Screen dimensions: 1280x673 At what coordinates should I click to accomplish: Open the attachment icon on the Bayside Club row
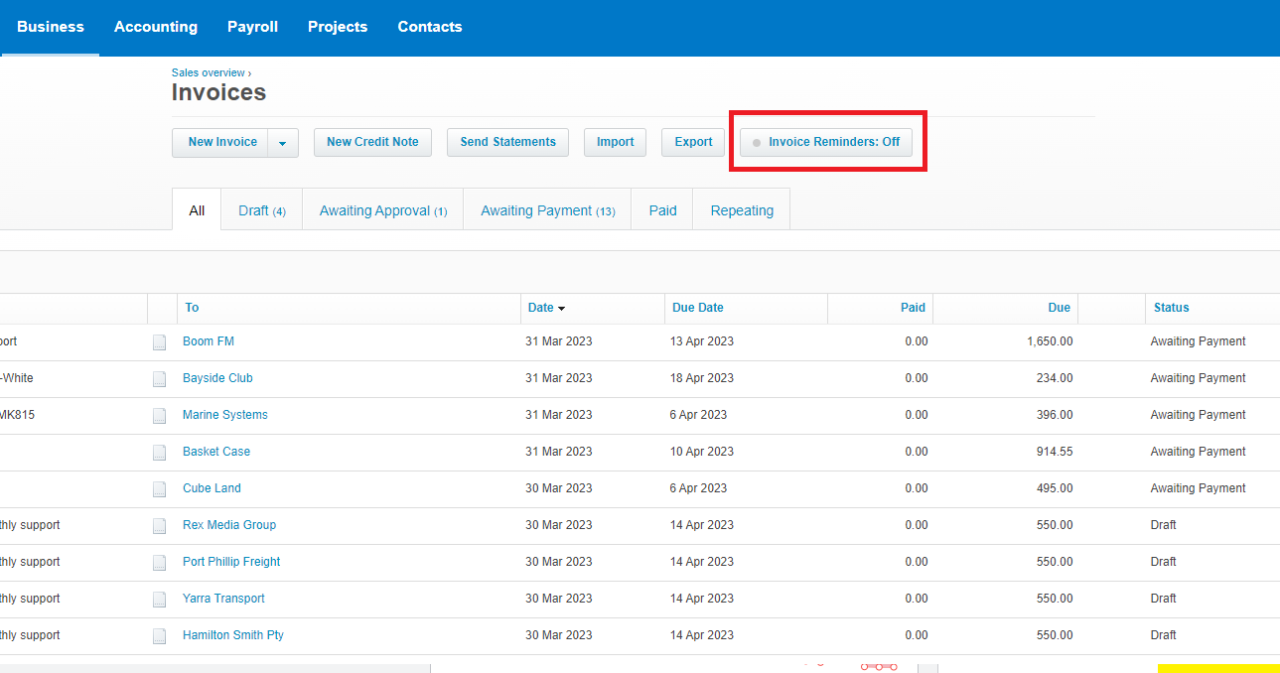(x=159, y=378)
